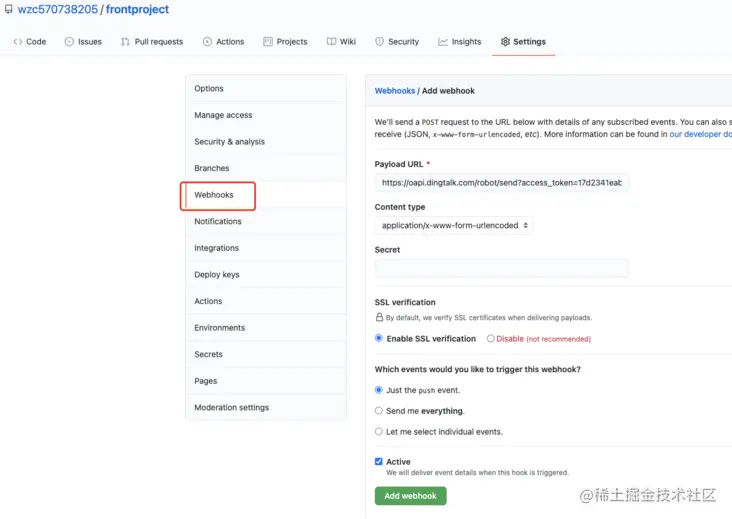The width and height of the screenshot is (732, 519).
Task: Open the Insights tab
Action: [x=460, y=42]
